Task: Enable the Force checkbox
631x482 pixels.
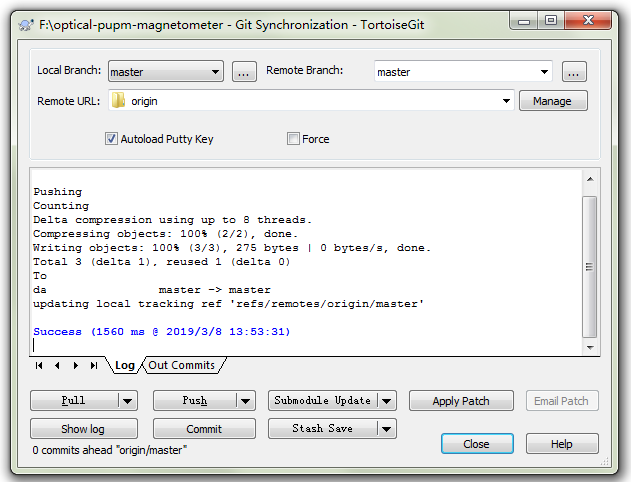Action: [293, 139]
